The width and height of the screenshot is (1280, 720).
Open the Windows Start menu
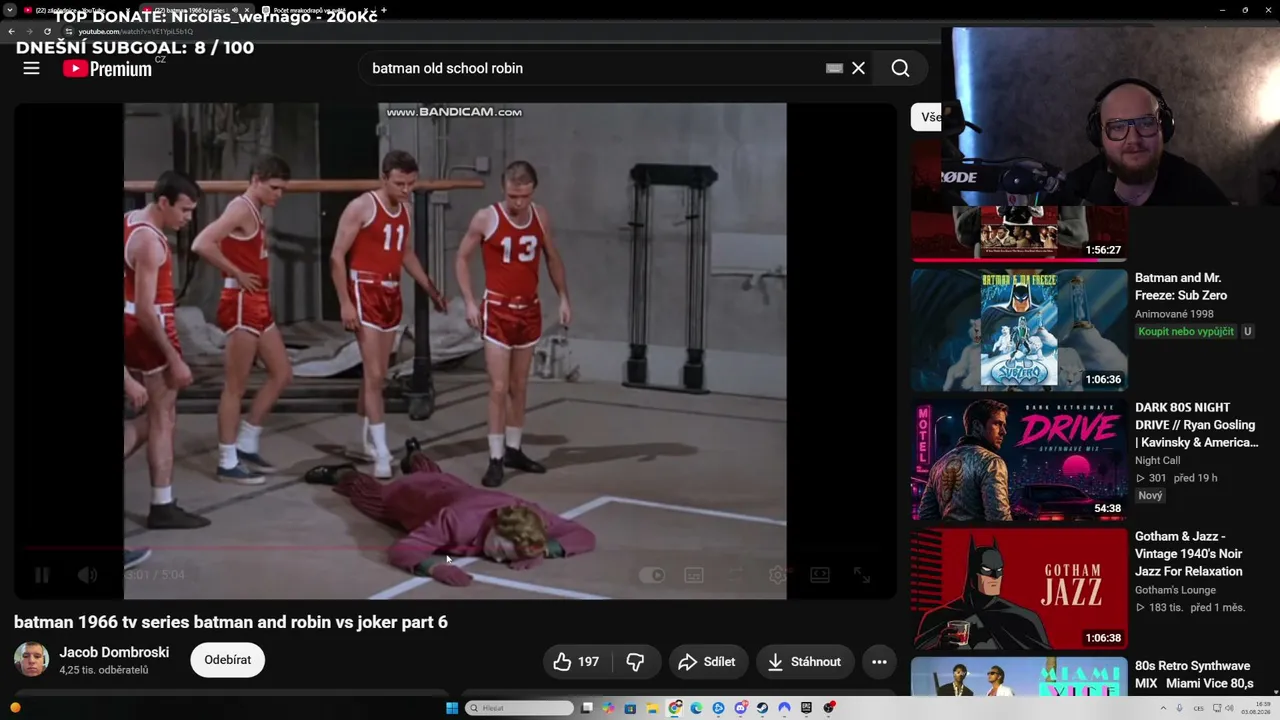pos(452,708)
